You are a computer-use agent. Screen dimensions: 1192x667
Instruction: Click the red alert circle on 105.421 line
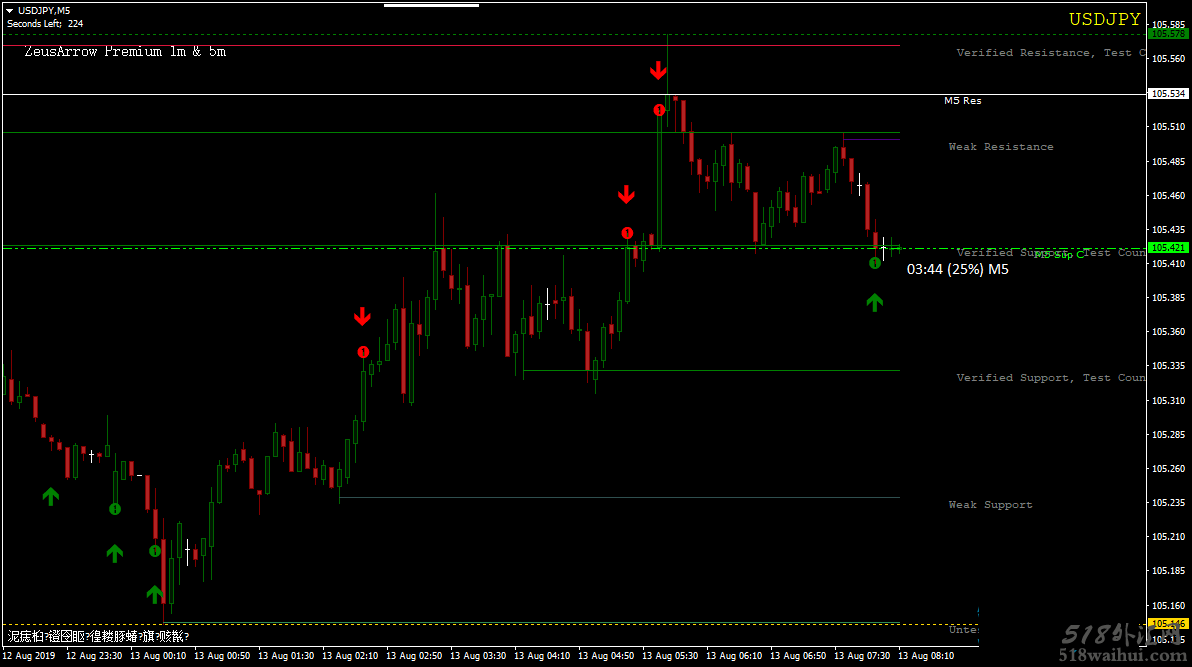627,233
